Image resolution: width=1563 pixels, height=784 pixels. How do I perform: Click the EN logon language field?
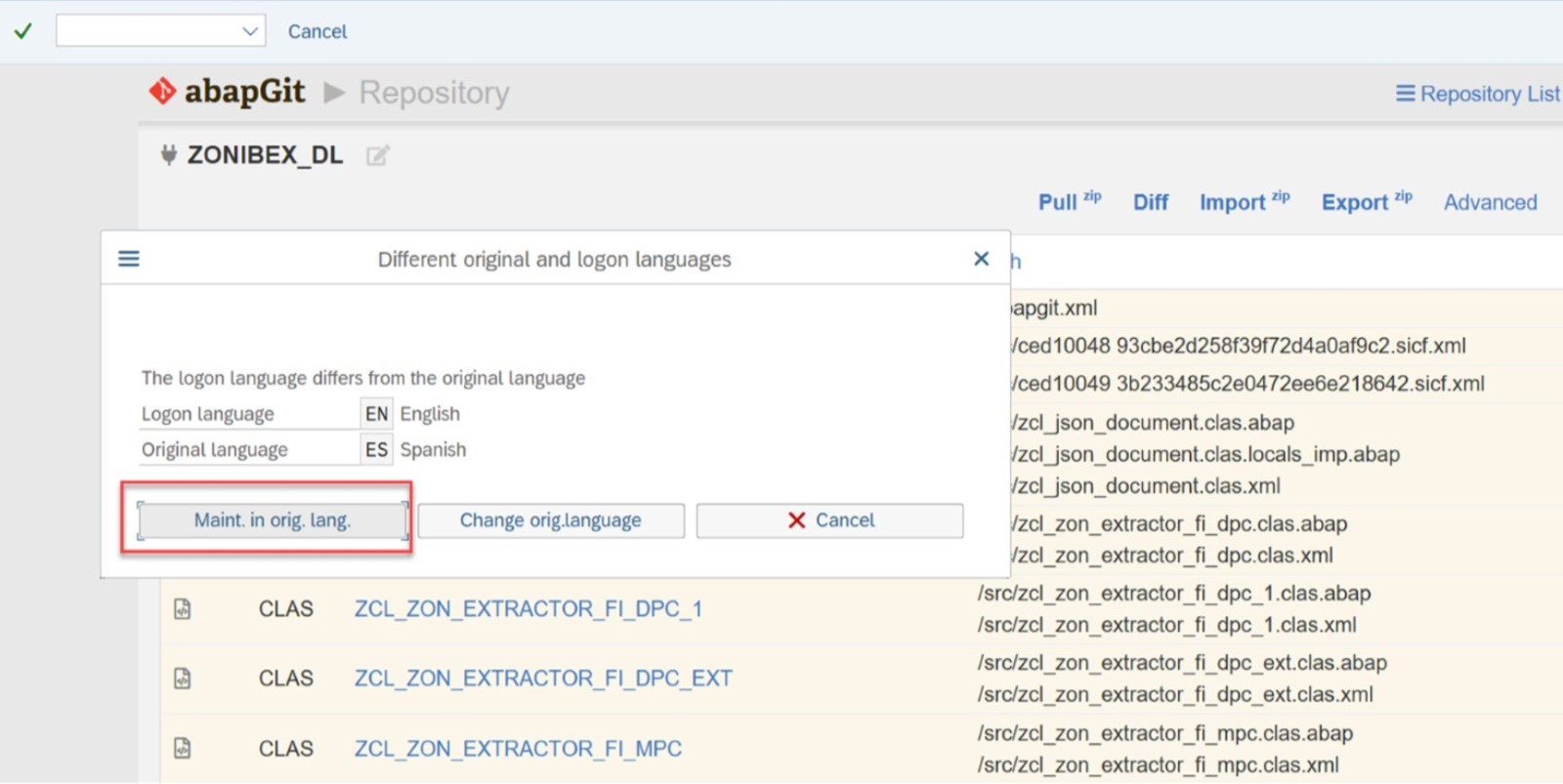pyautogui.click(x=377, y=414)
